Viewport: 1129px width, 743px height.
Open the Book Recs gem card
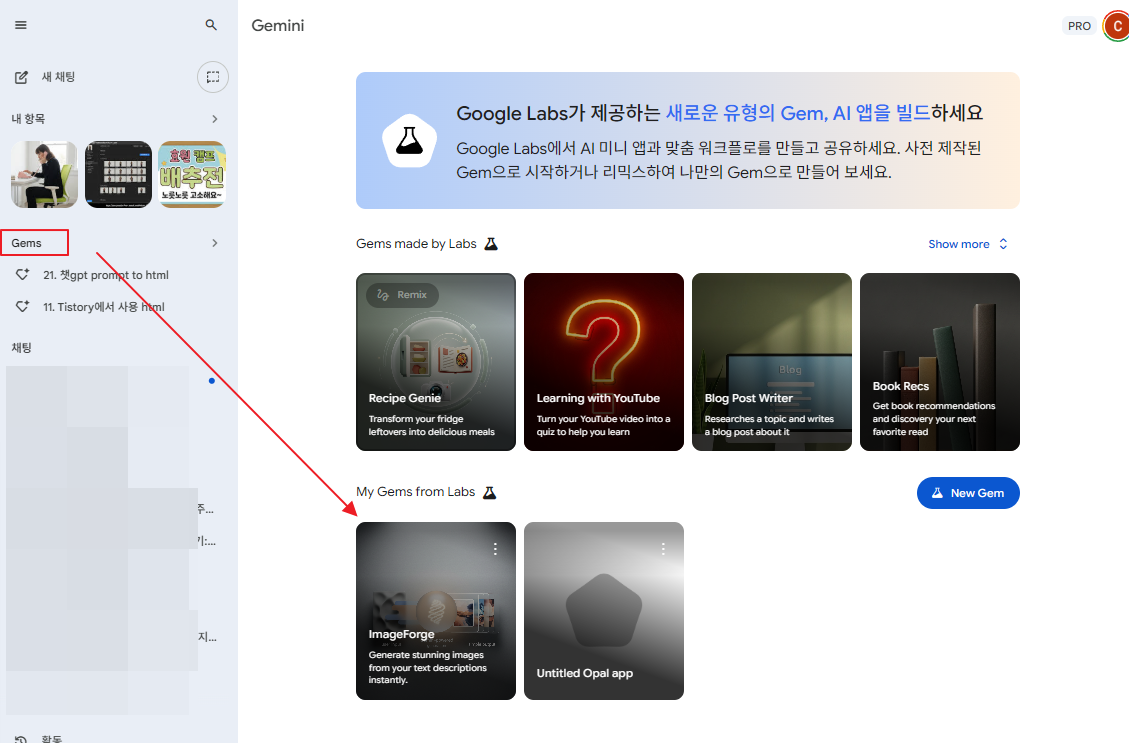coord(940,362)
